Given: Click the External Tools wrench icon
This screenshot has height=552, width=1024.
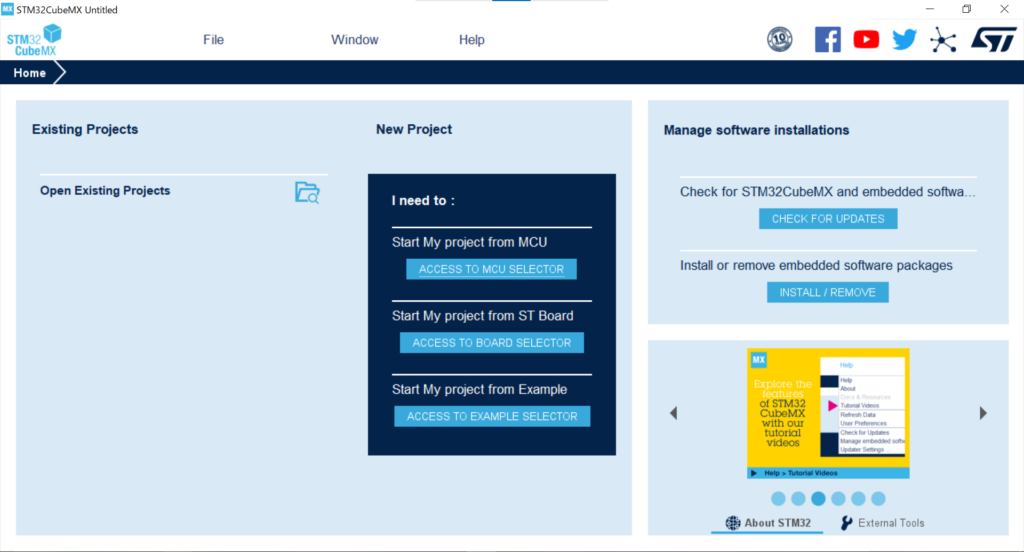Looking at the screenshot, I should [846, 523].
